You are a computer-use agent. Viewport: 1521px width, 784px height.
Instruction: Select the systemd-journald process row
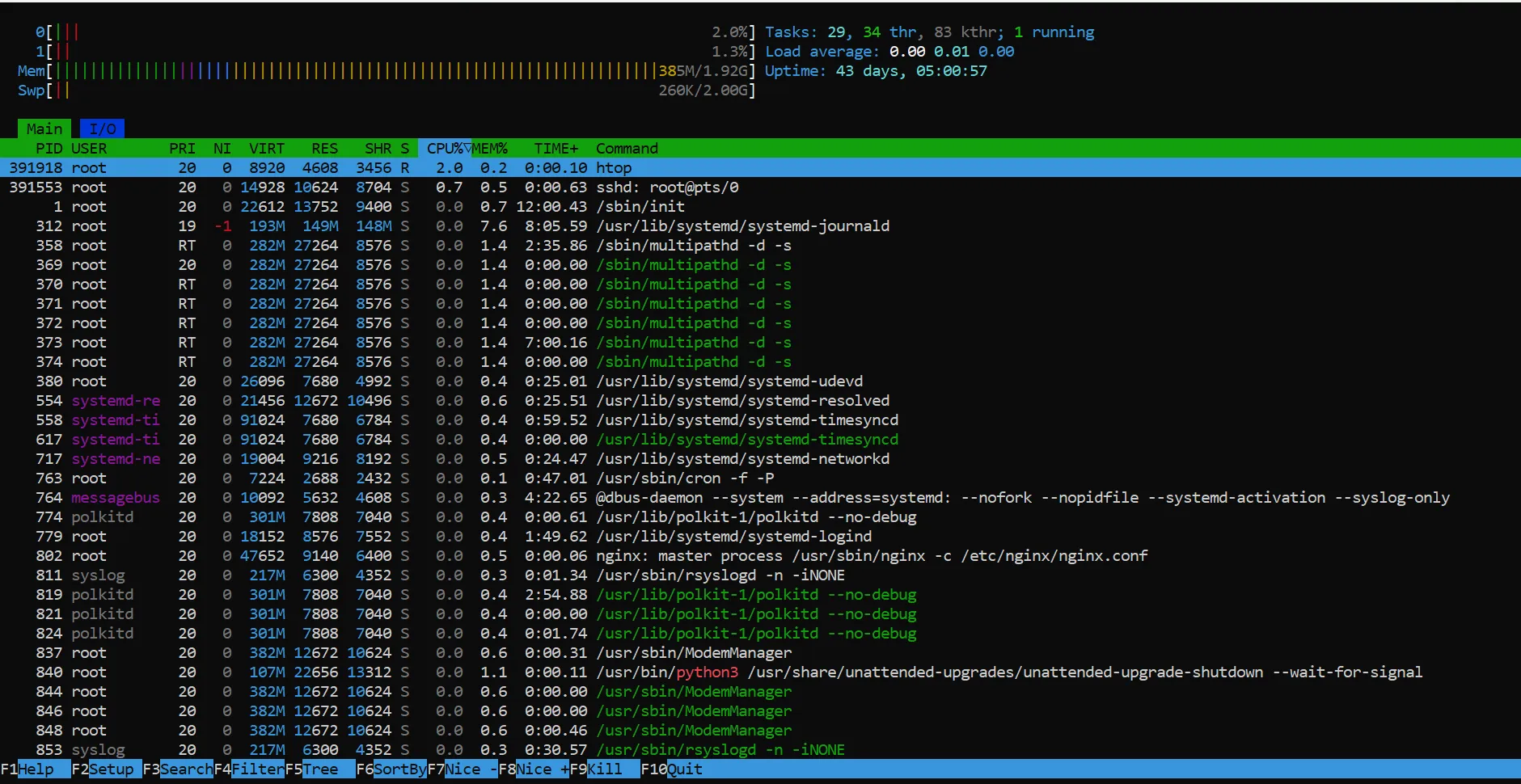click(x=741, y=226)
